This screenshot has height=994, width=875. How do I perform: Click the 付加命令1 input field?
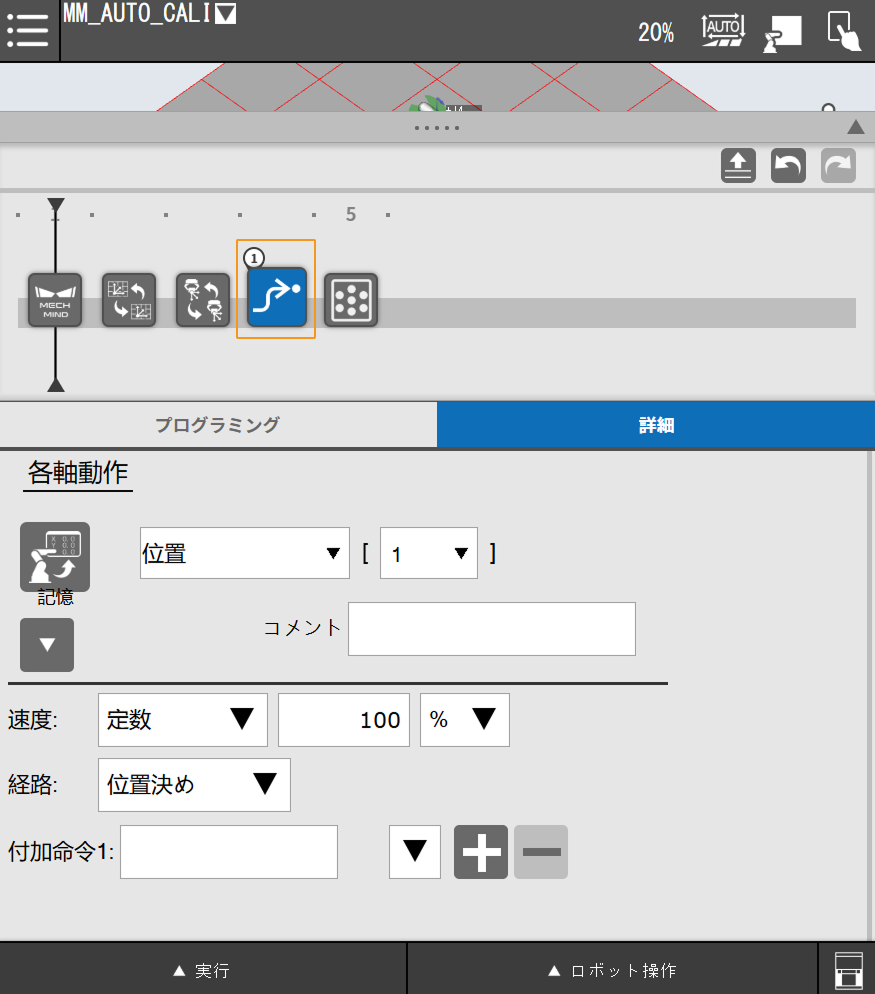click(x=229, y=852)
